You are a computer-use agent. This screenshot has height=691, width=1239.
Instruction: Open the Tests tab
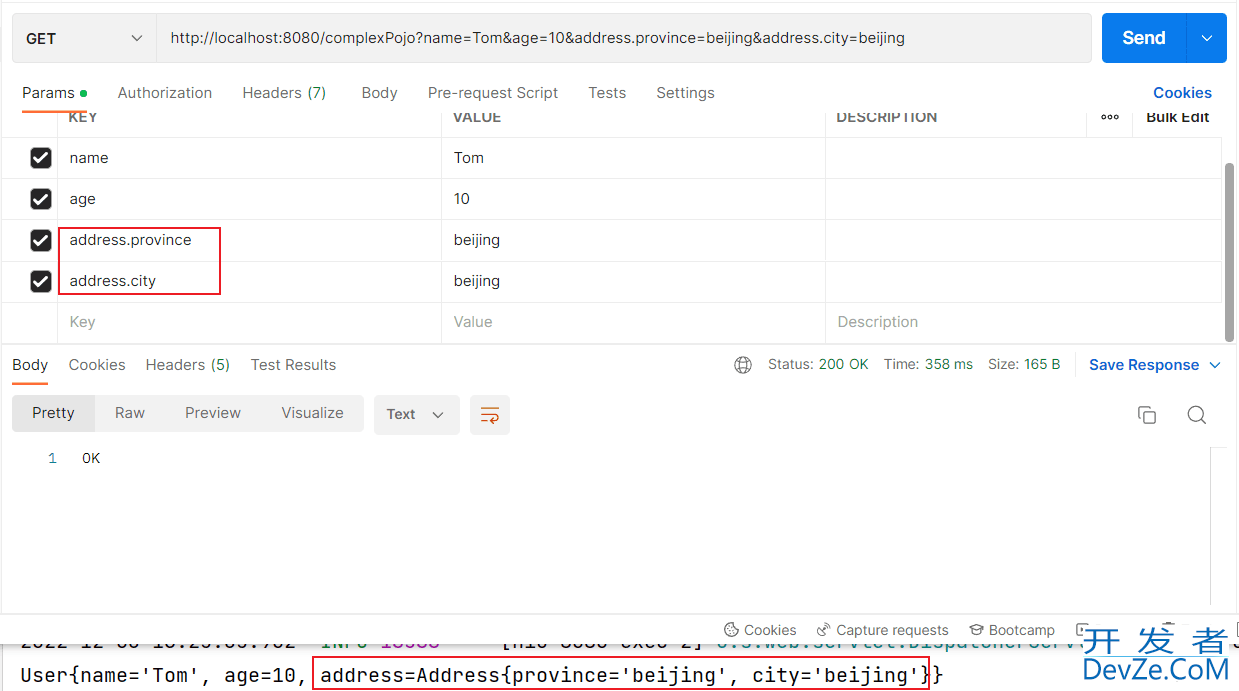click(x=607, y=93)
